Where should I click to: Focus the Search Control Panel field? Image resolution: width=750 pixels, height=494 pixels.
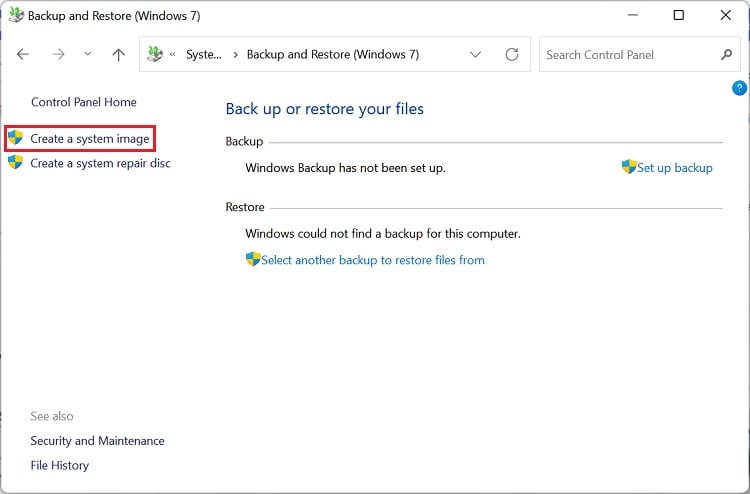628,55
